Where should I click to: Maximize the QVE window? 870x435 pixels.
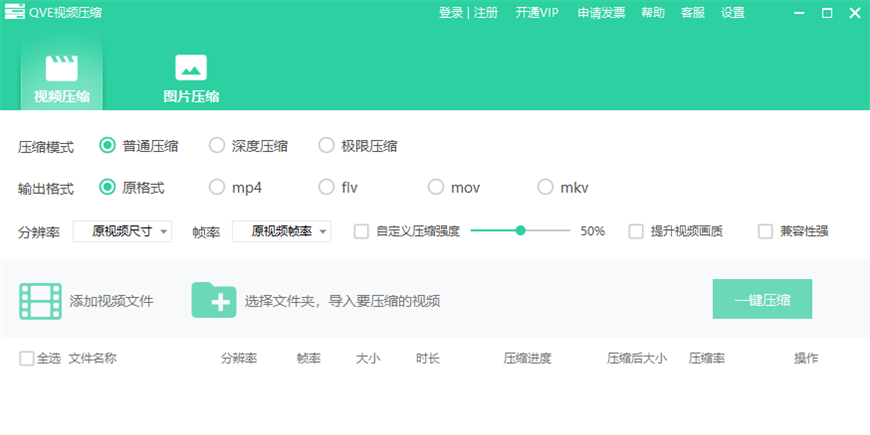click(x=826, y=13)
